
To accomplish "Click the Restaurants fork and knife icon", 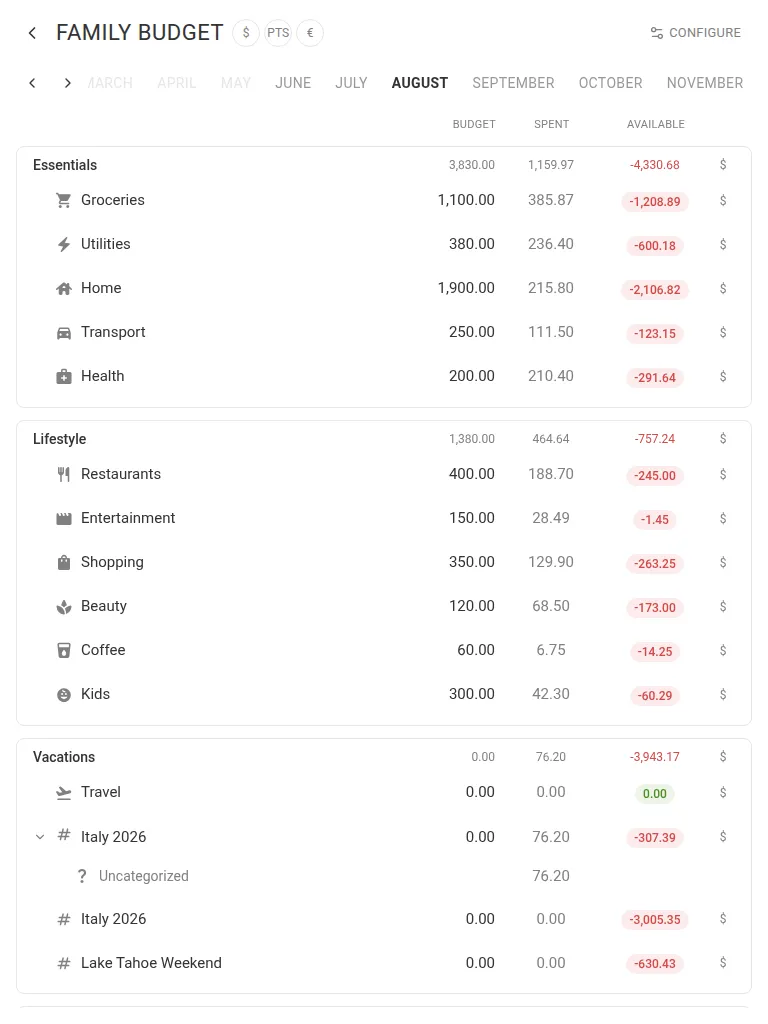I will click(x=63, y=475).
